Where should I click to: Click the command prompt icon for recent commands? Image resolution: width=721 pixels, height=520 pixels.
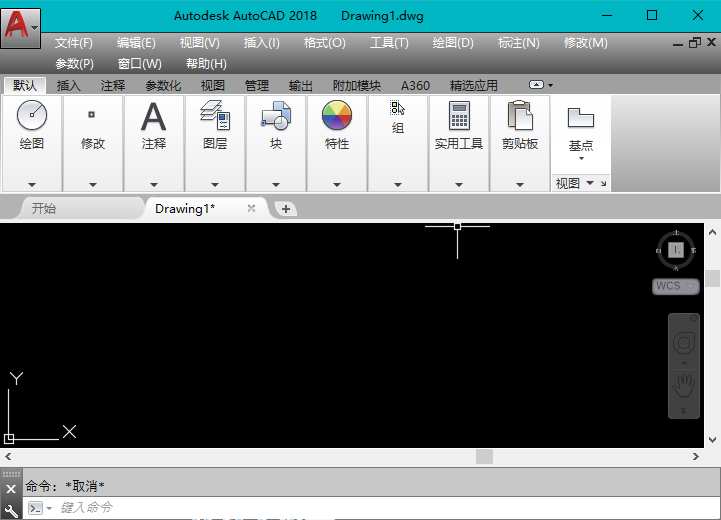click(x=35, y=508)
